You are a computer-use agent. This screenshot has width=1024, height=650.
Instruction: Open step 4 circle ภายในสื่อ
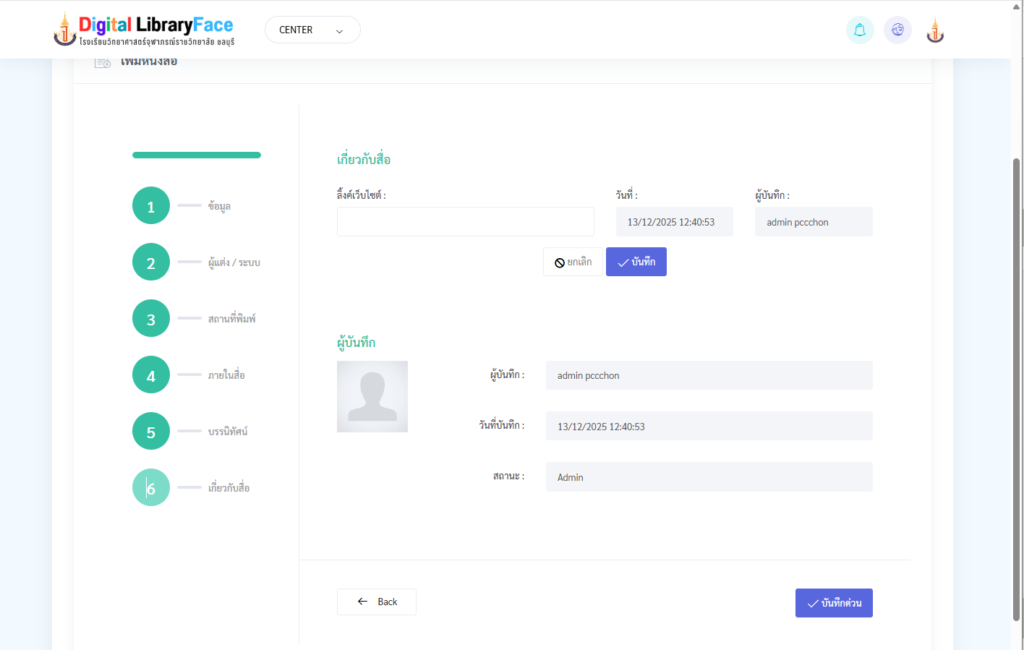click(x=151, y=376)
